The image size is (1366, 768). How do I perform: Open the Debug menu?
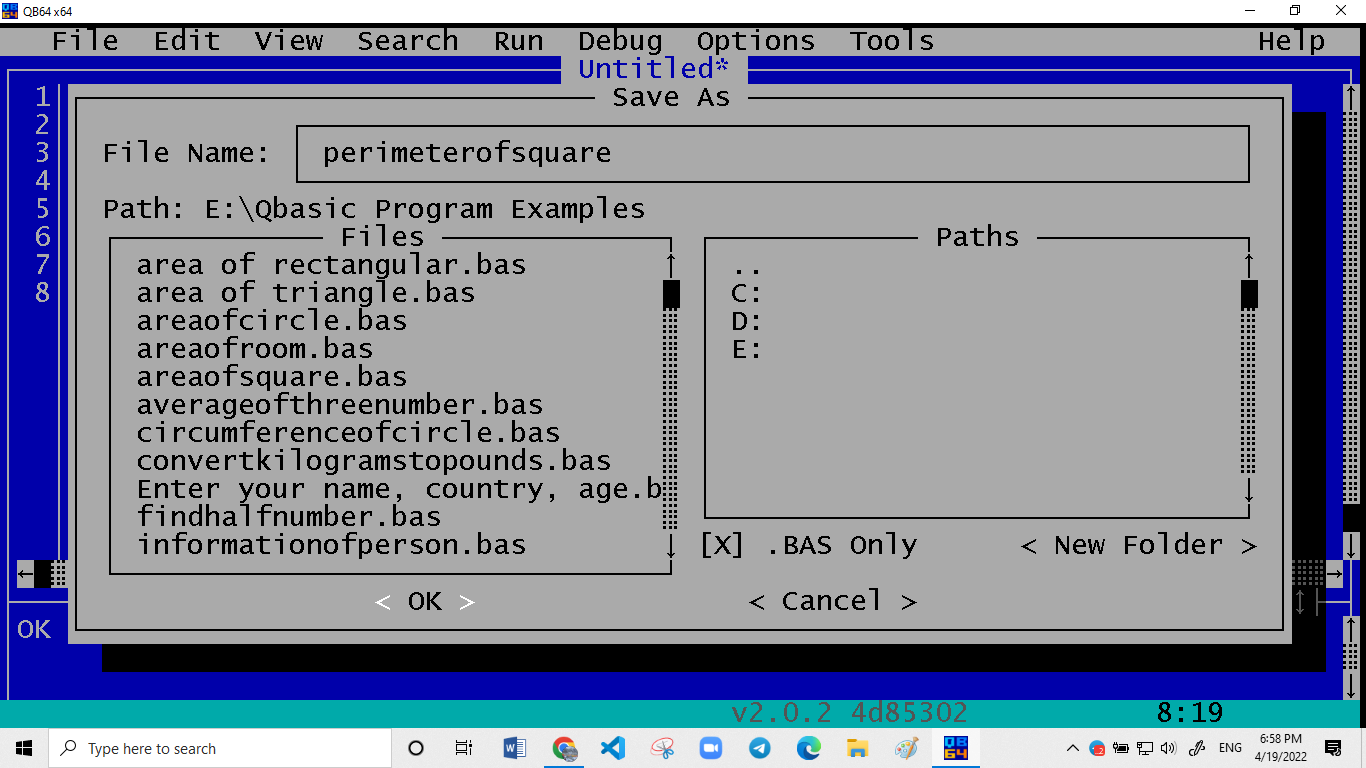coord(620,41)
